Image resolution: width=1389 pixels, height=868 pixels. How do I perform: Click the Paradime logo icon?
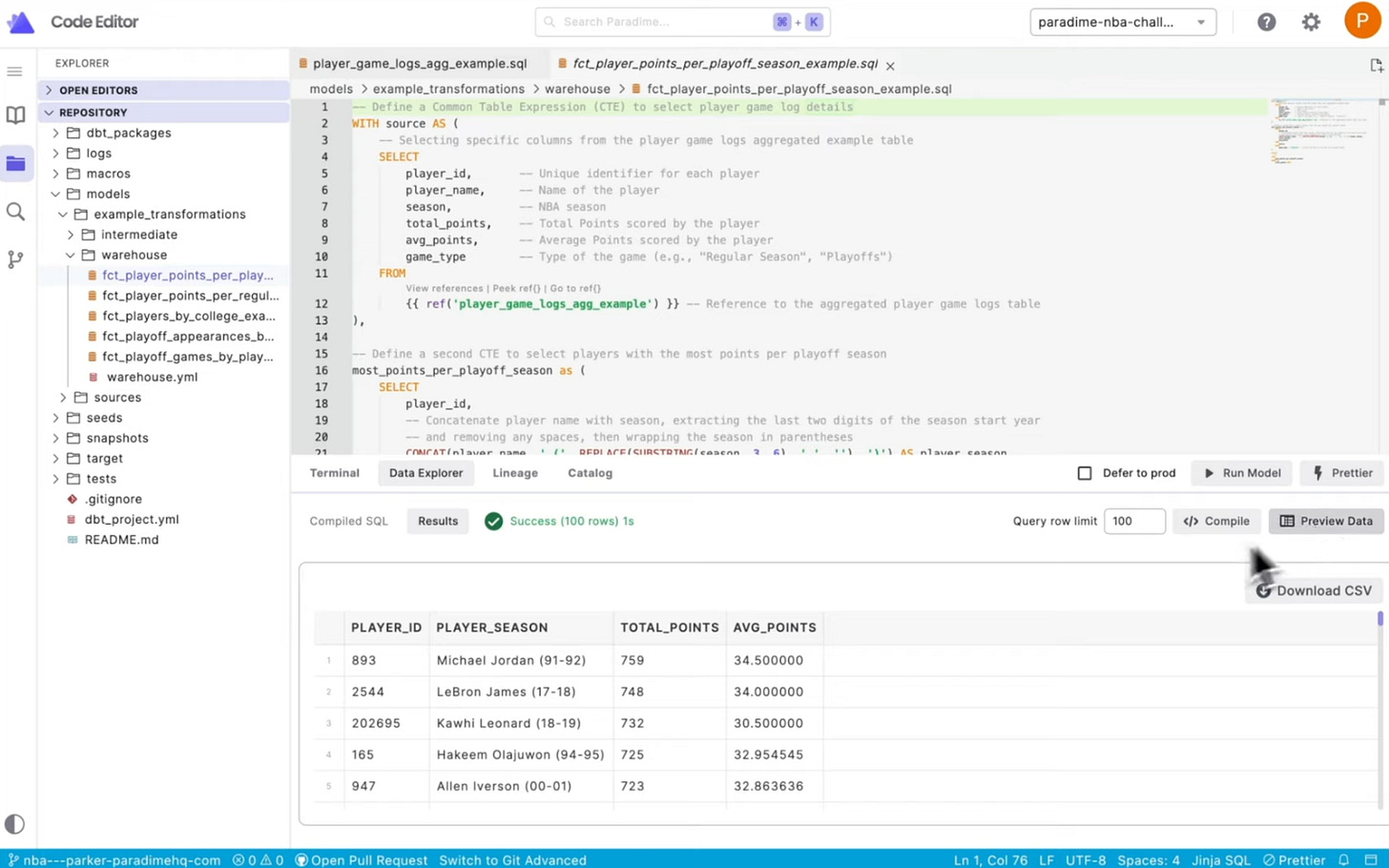coord(20,22)
